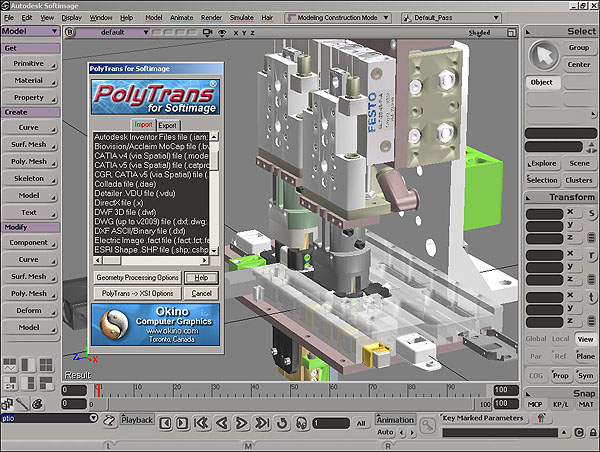Play forward button
Screen dimensions: 600x452
[x=241, y=423]
